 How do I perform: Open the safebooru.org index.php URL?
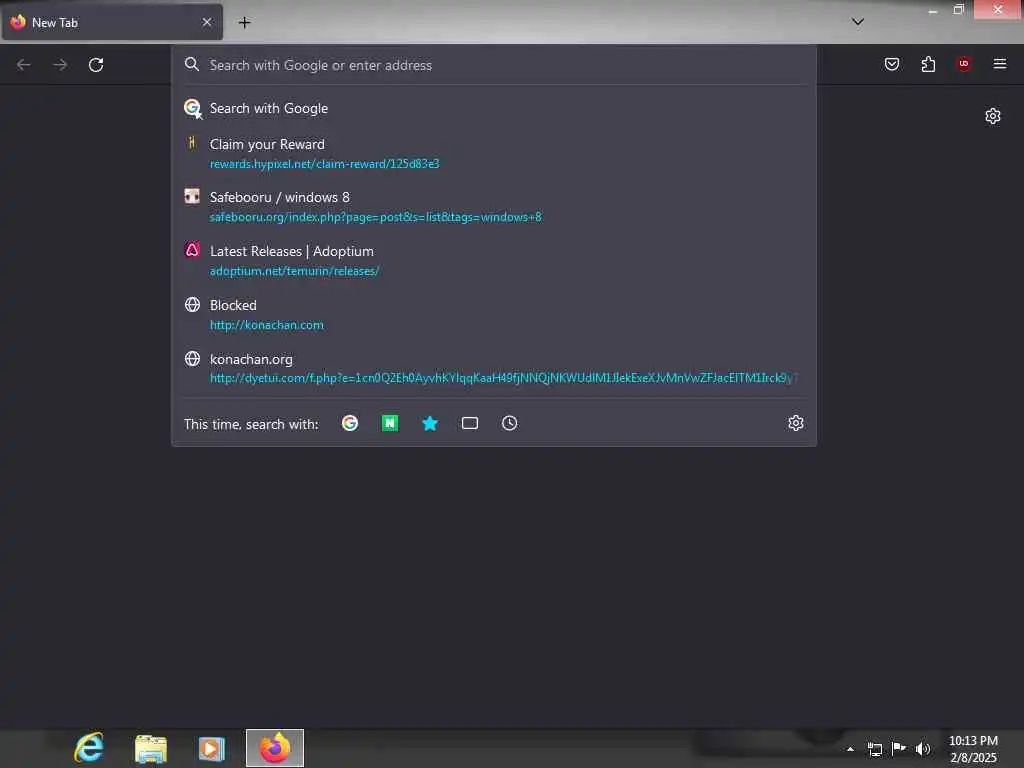(376, 217)
